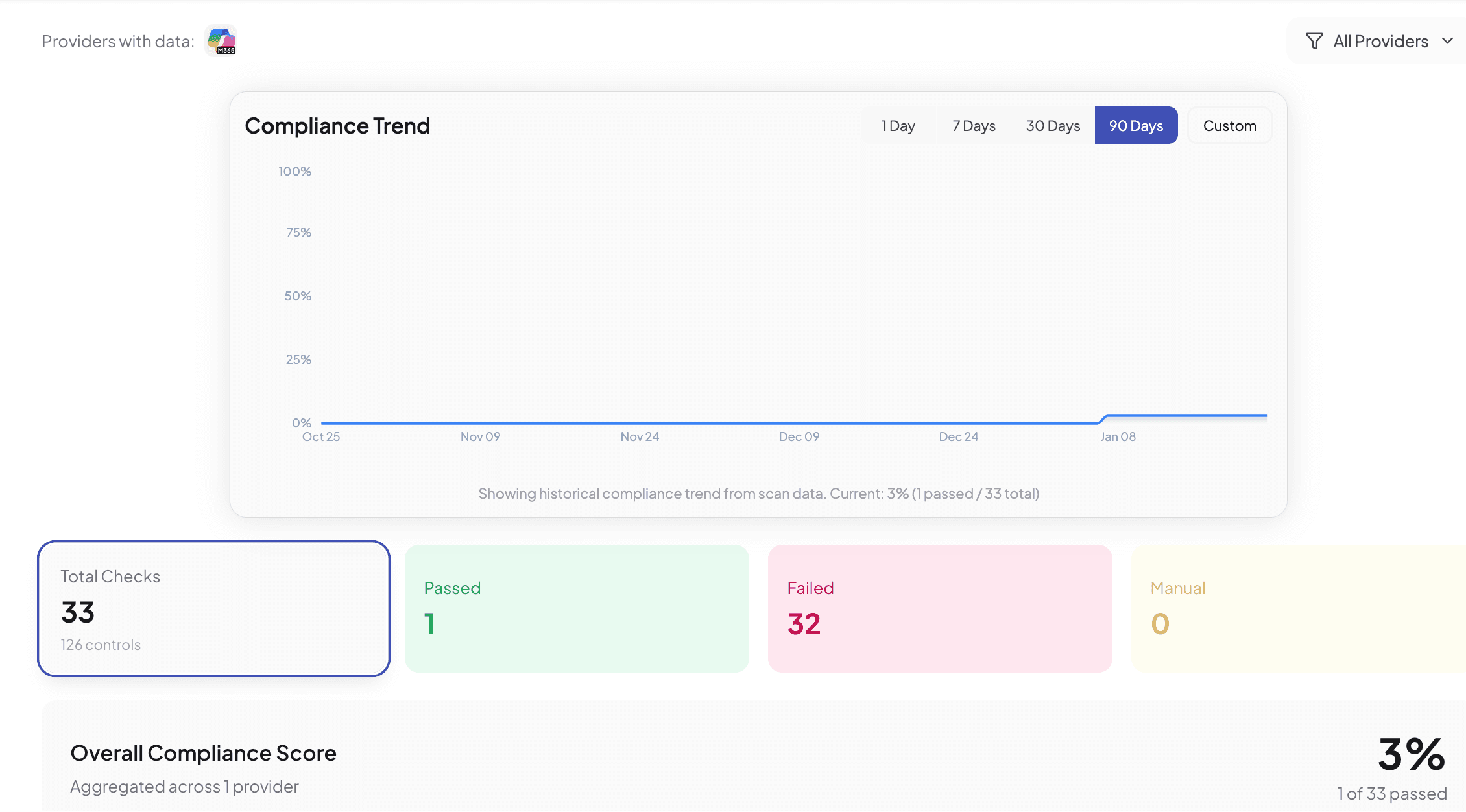Click the '126 controls' label
The width and height of the screenshot is (1466, 812).
(100, 644)
